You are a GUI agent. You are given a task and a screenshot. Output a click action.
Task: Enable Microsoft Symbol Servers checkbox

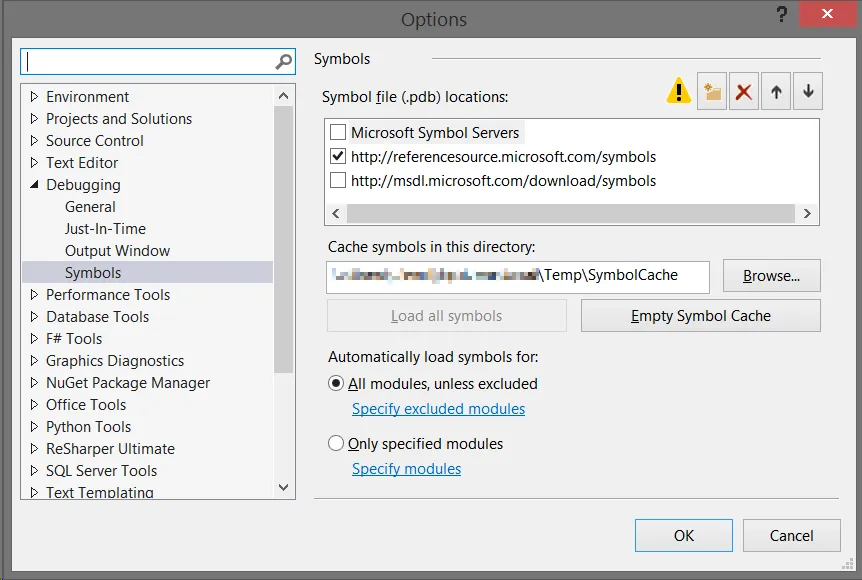point(338,133)
